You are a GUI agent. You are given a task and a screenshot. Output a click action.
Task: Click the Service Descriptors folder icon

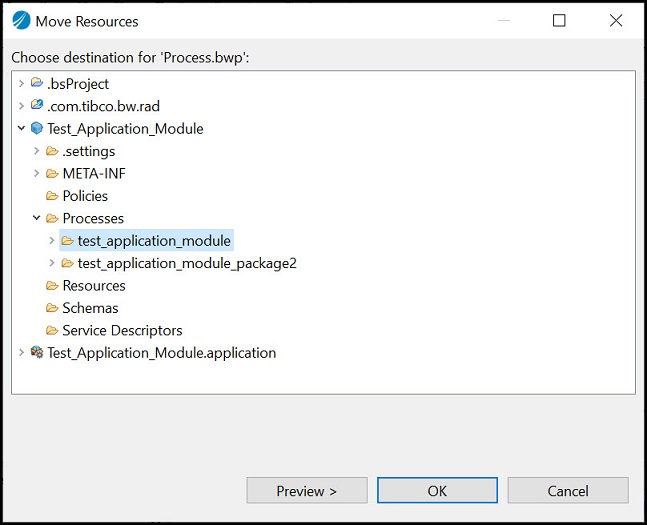pos(52,330)
